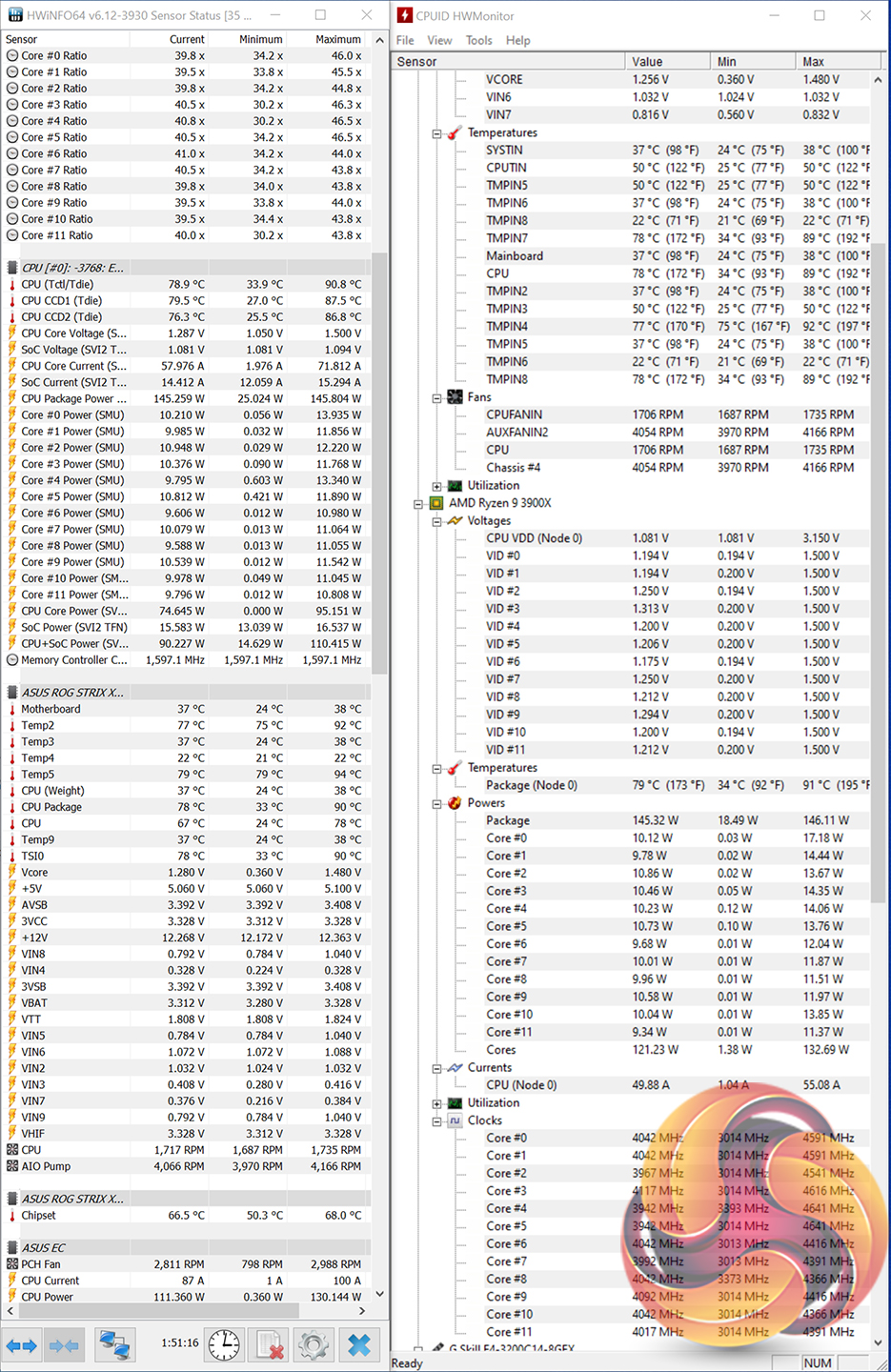Viewport: 891px width, 1372px height.
Task: Click the clock reset-timer icon in HWiNFO
Action: pyautogui.click(x=224, y=1344)
